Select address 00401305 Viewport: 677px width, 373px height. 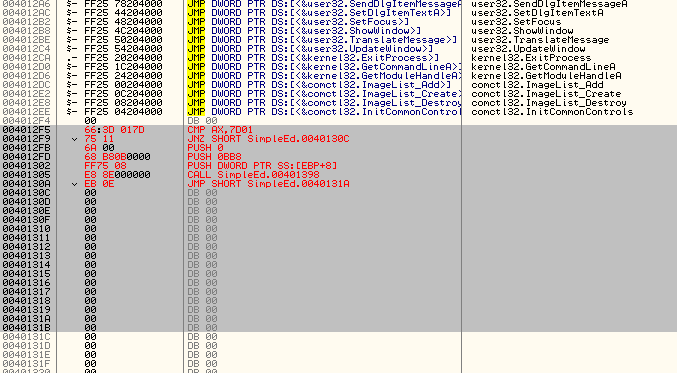[26, 175]
